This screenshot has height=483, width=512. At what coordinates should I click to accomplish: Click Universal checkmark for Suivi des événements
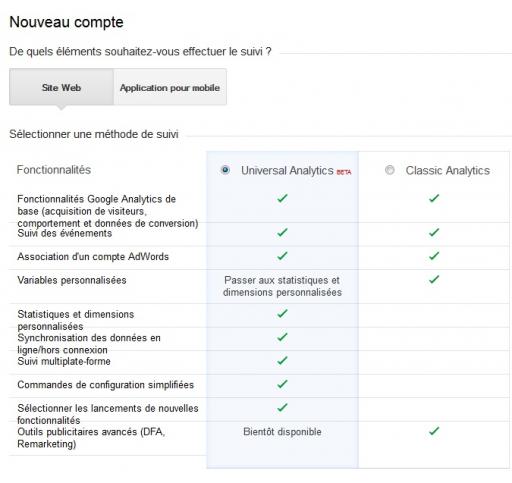(x=282, y=232)
